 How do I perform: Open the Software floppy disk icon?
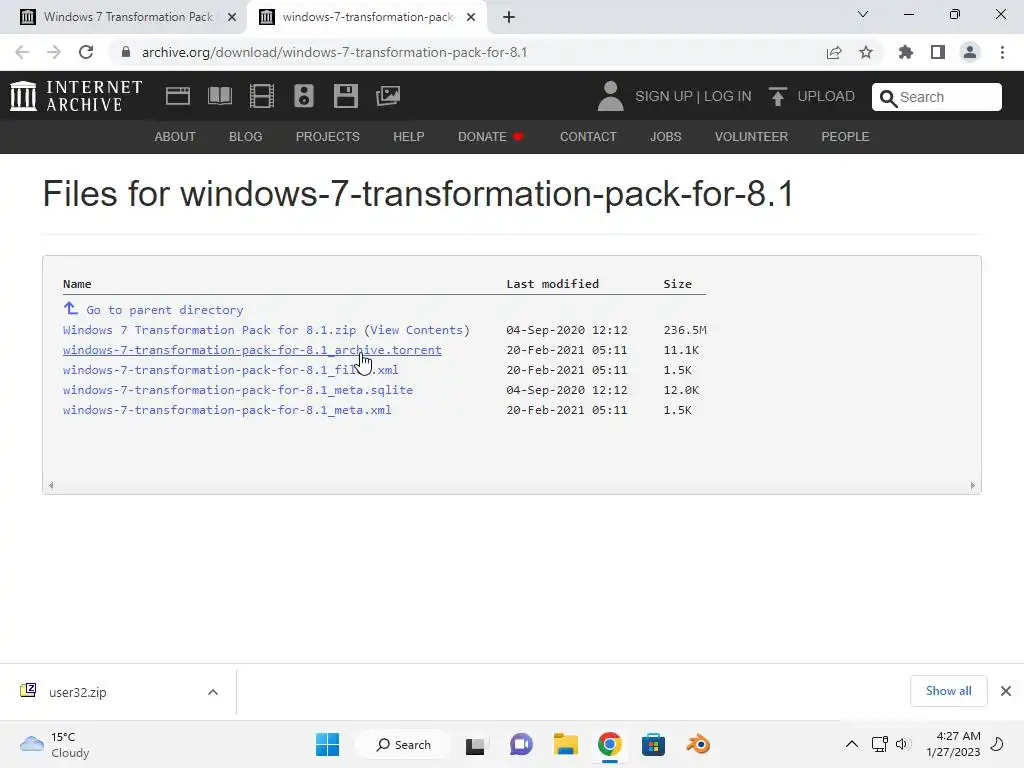pos(345,96)
